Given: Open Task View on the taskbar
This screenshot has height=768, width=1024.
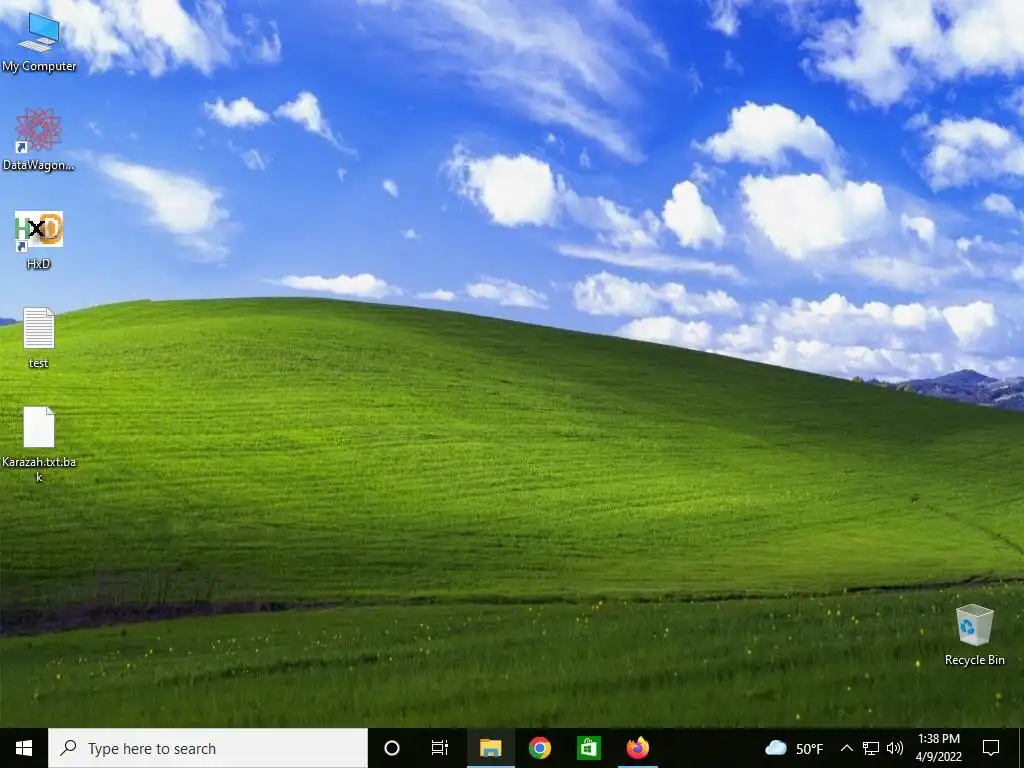Looking at the screenshot, I should tap(440, 748).
